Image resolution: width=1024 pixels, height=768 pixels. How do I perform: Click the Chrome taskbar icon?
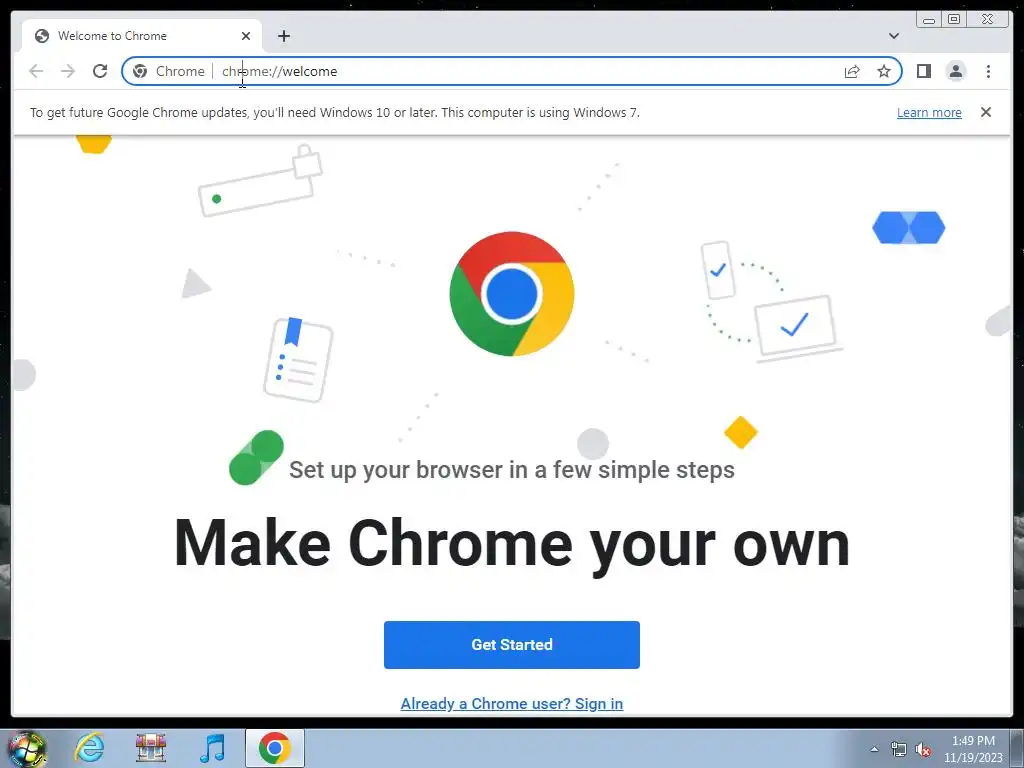pos(275,748)
